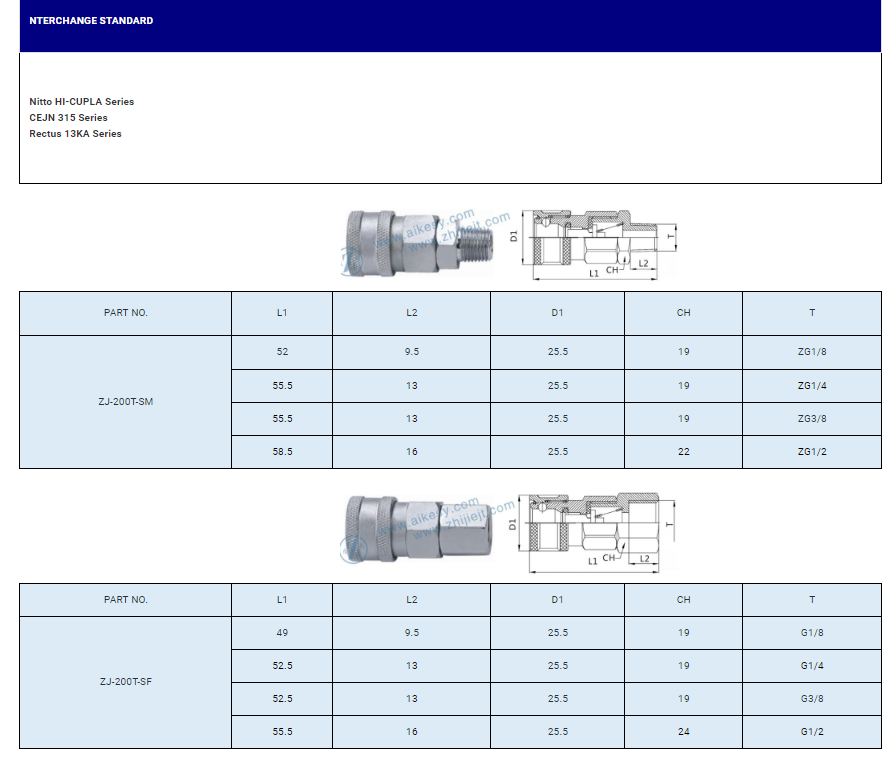Click the ZG3/8 thread size cell
Viewport: 893px width, 757px height.
coord(811,419)
